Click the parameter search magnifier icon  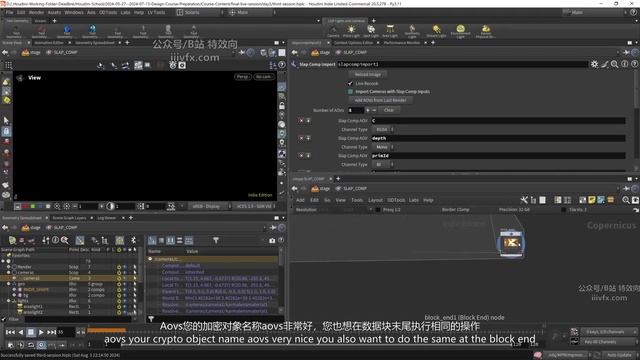pos(614,64)
